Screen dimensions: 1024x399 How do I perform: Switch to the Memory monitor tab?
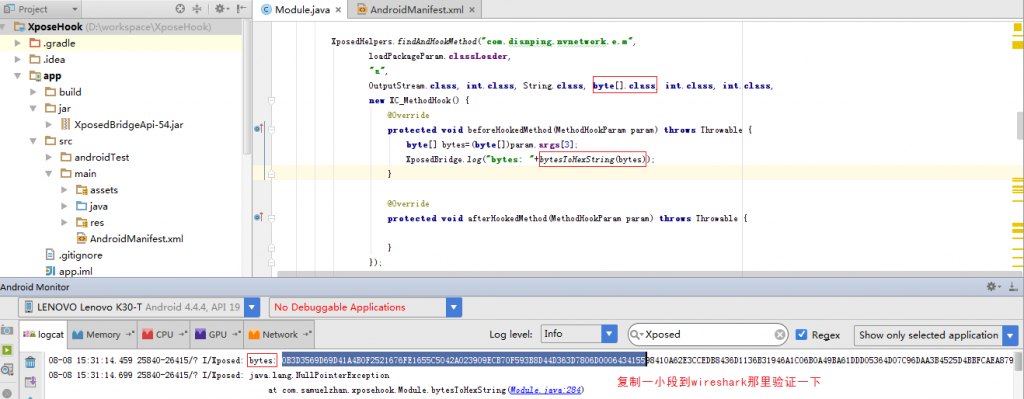(103, 334)
